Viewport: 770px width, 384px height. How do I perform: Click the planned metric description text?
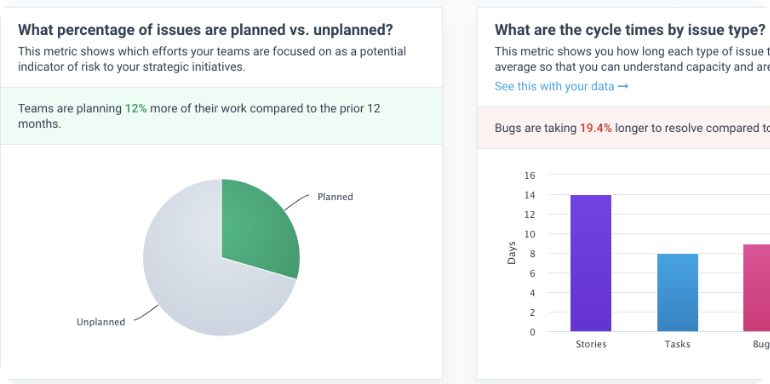[x=212, y=59]
